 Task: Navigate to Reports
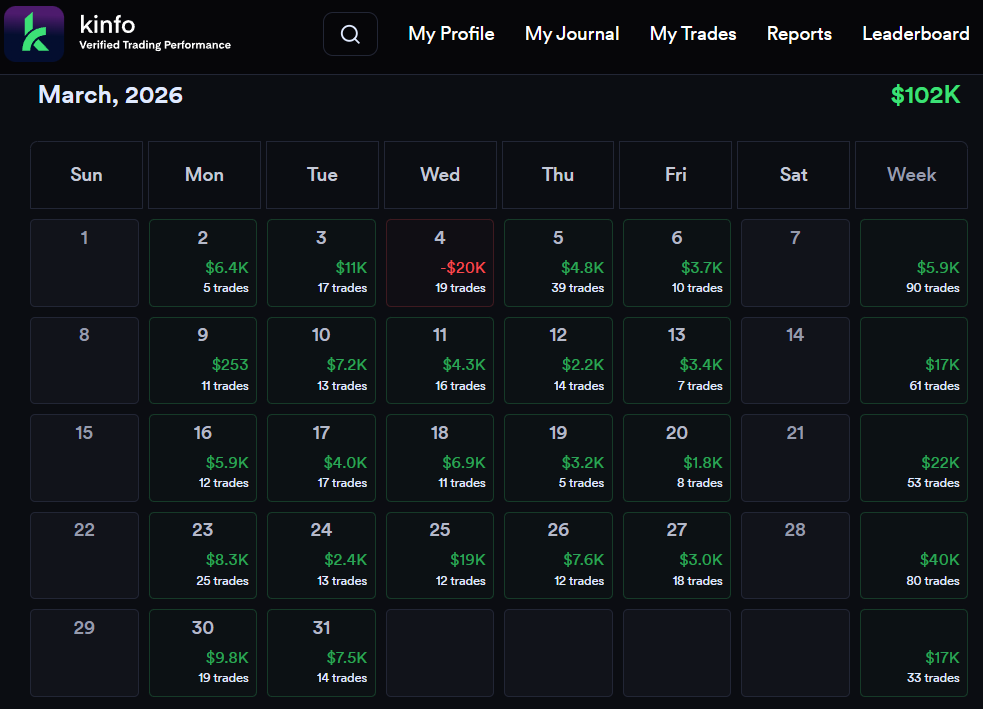tap(799, 34)
